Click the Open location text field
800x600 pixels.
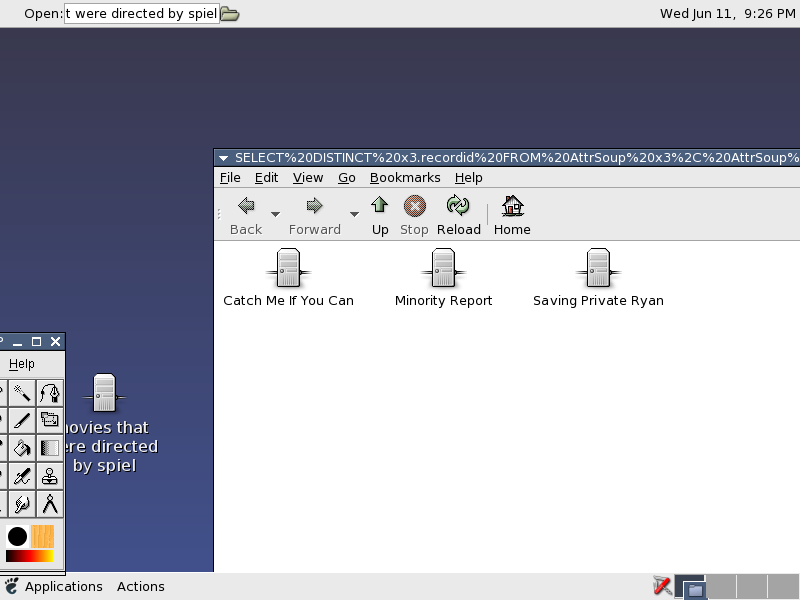pyautogui.click(x=141, y=14)
